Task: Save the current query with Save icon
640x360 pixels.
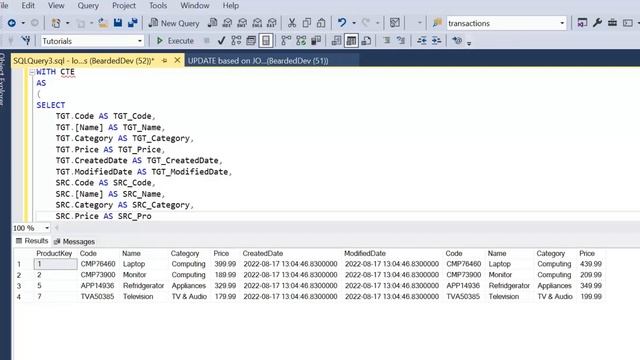Action: point(118,23)
